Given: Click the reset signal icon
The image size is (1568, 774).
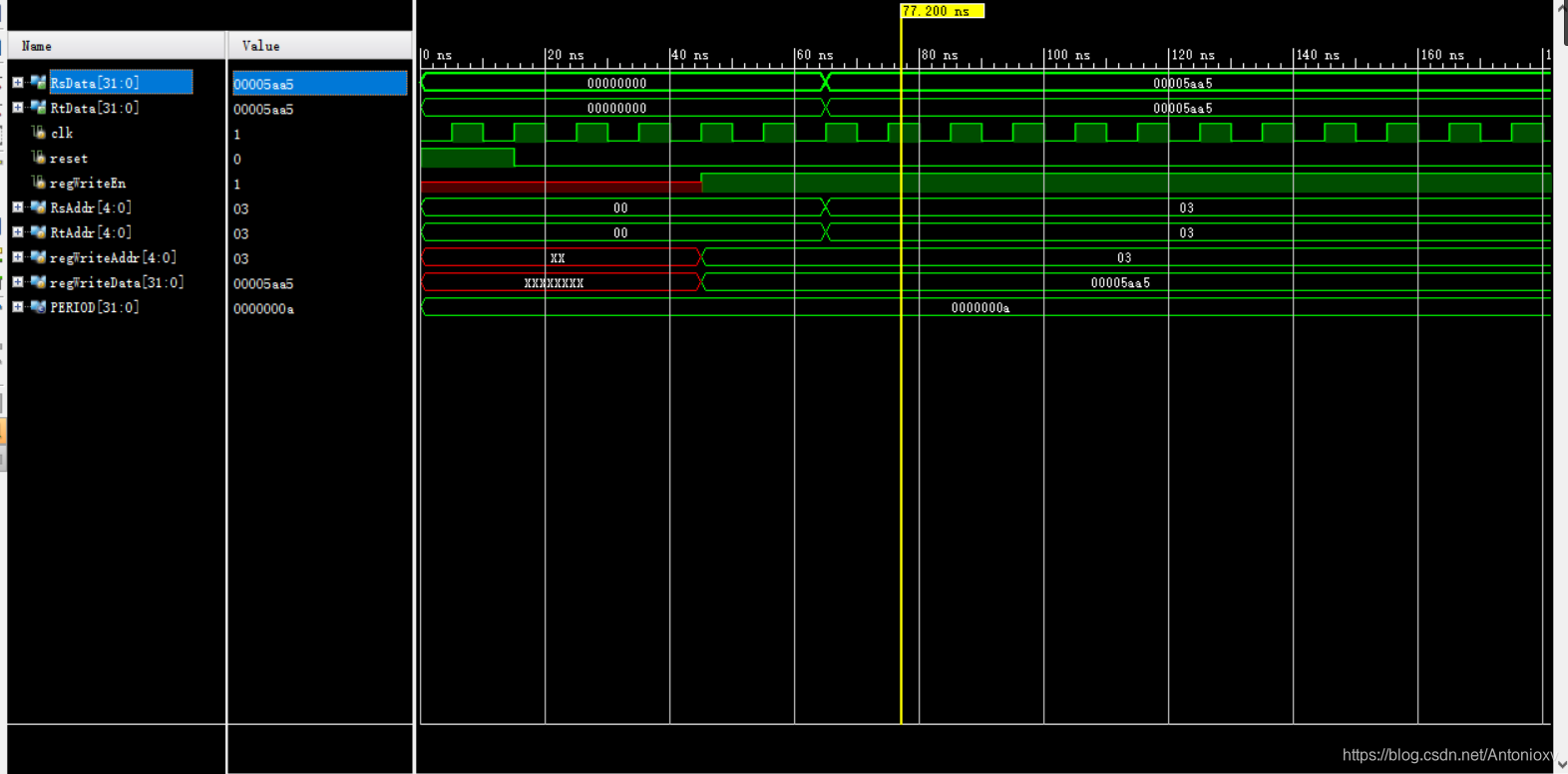Looking at the screenshot, I should 39,157.
